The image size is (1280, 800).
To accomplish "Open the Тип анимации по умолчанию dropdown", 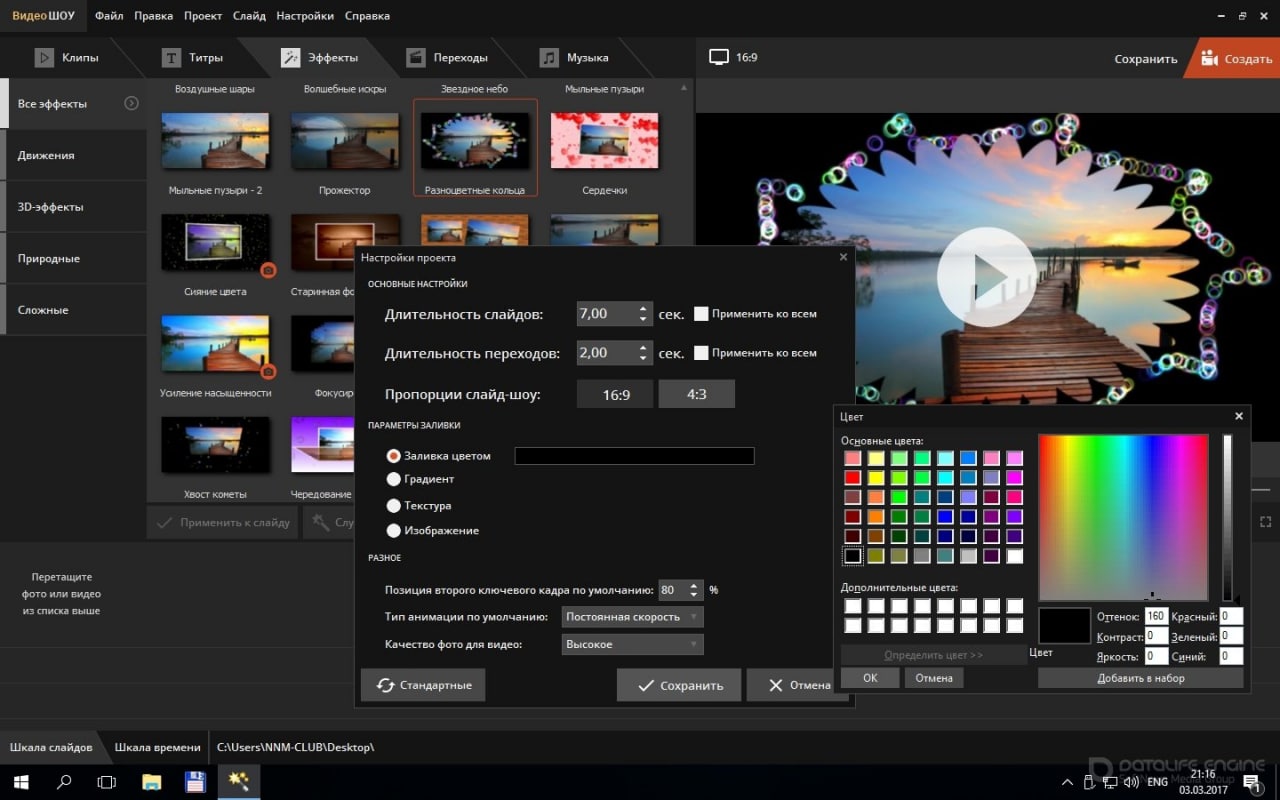I will coord(632,617).
